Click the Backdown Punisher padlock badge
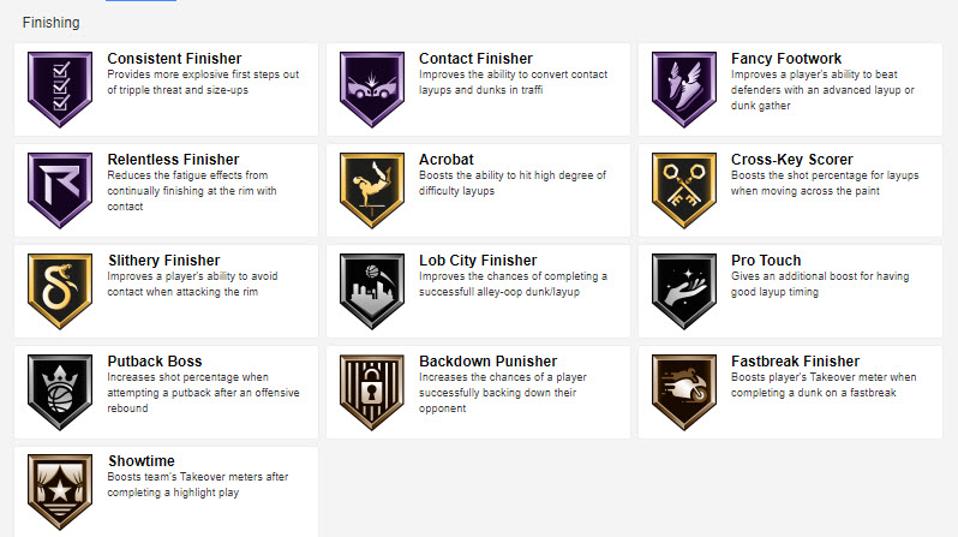This screenshot has height=537, width=958. 372,392
